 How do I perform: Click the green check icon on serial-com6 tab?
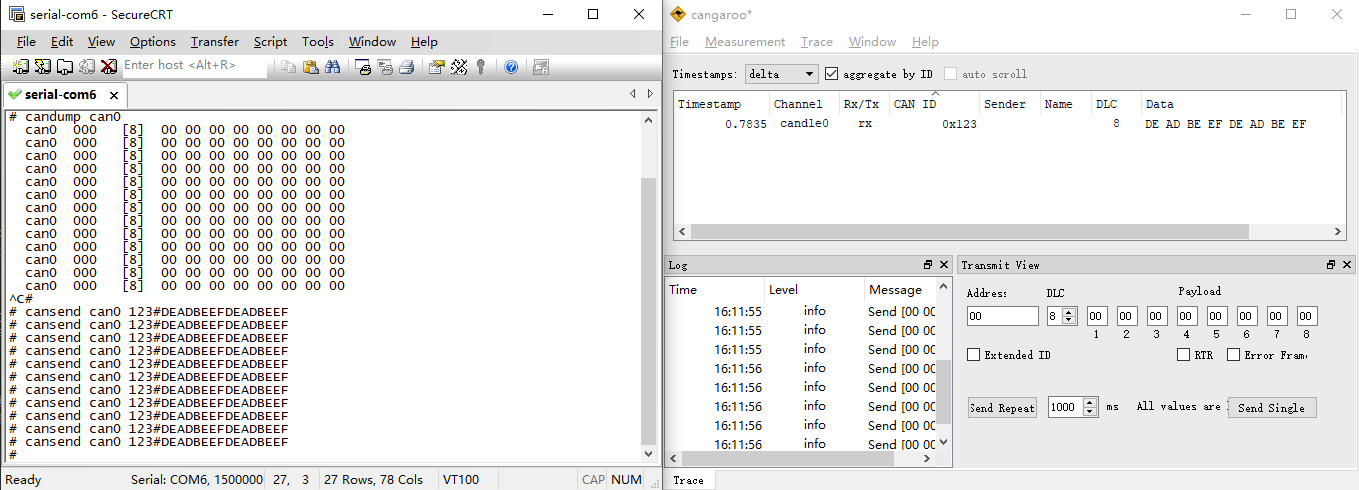[14, 95]
